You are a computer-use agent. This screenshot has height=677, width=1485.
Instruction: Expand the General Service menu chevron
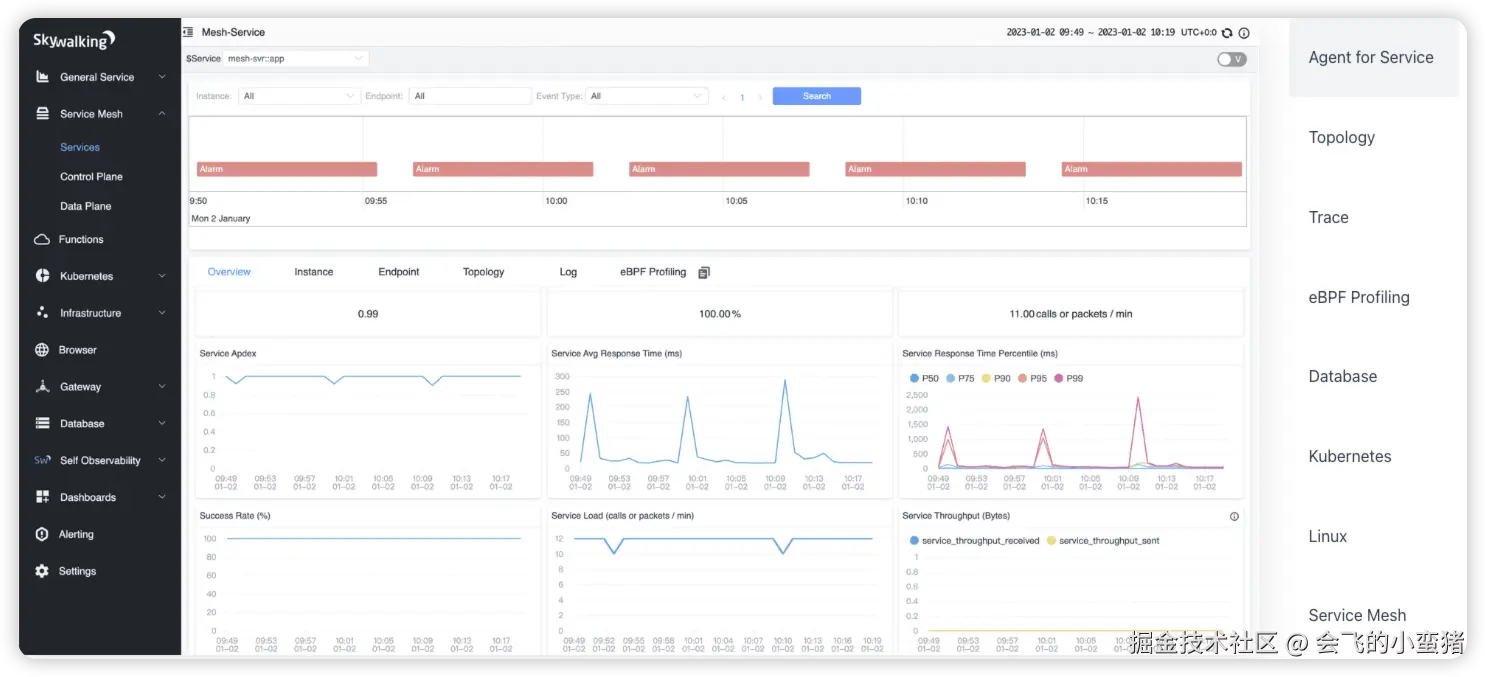click(162, 77)
